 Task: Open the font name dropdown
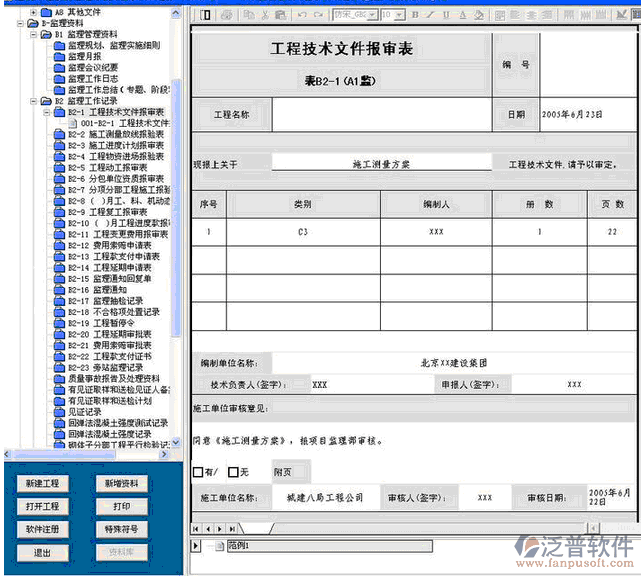tap(373, 15)
